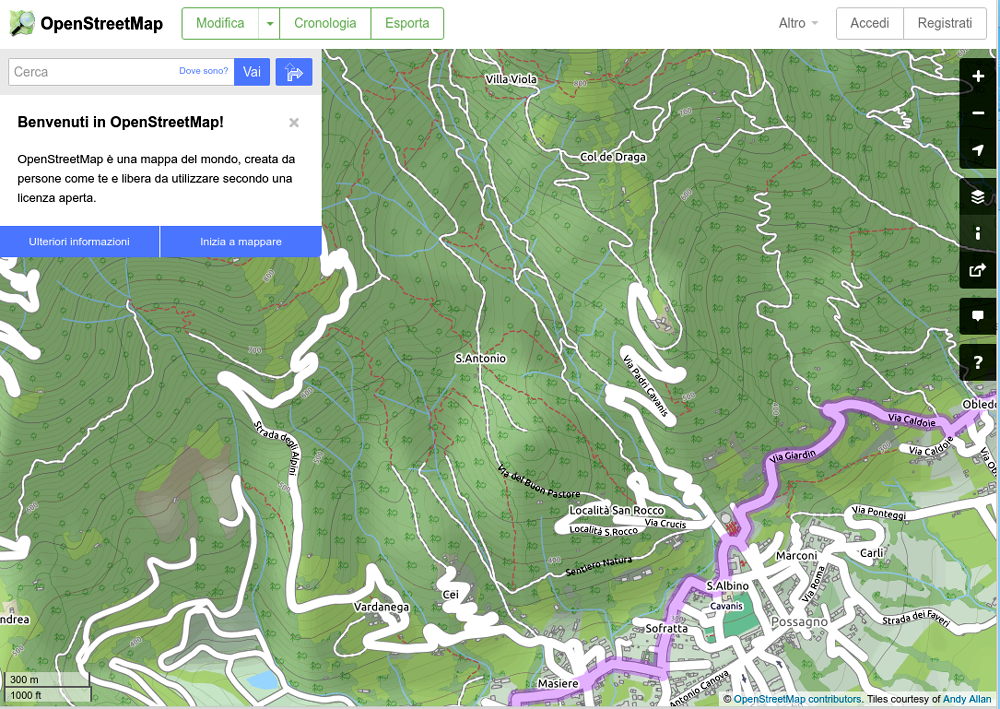Open the Modifica tab
This screenshot has width=1000, height=709.
coord(220,24)
